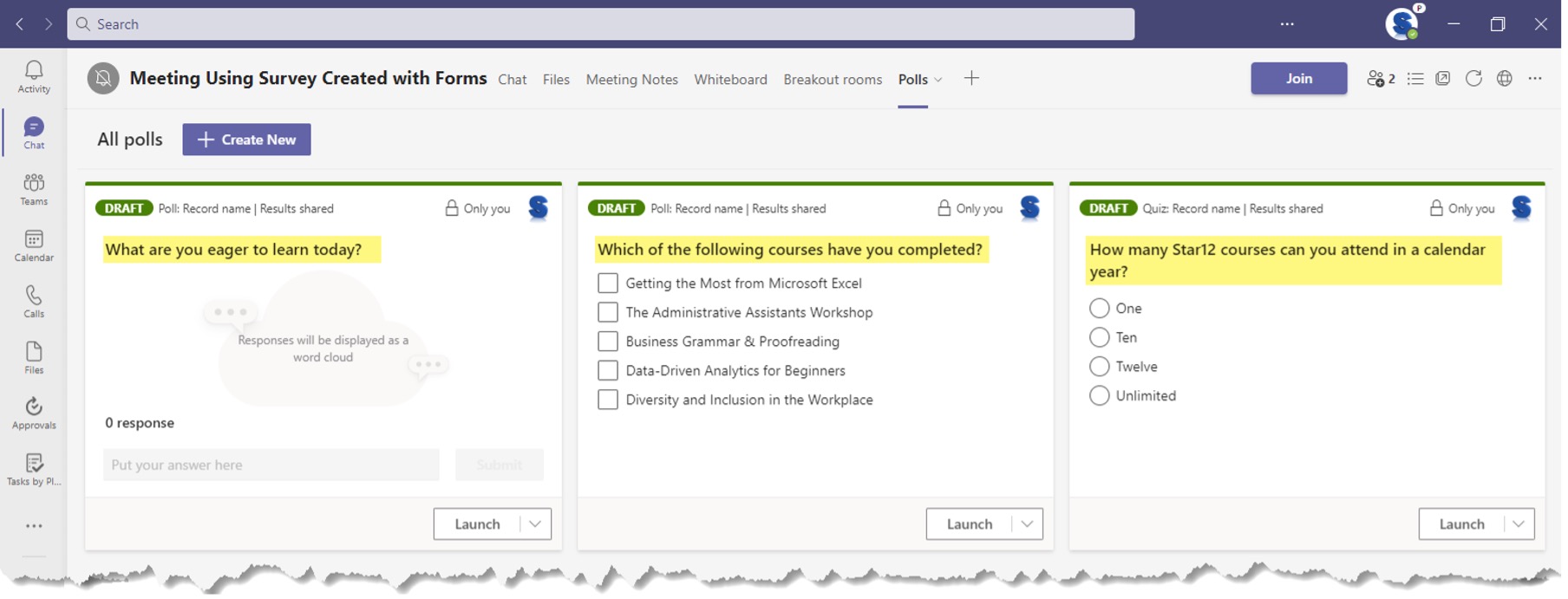Viewport: 1568px width, 599px height.
Task: Click DRAFT badge on Star12 quiz
Action: click(x=1108, y=208)
